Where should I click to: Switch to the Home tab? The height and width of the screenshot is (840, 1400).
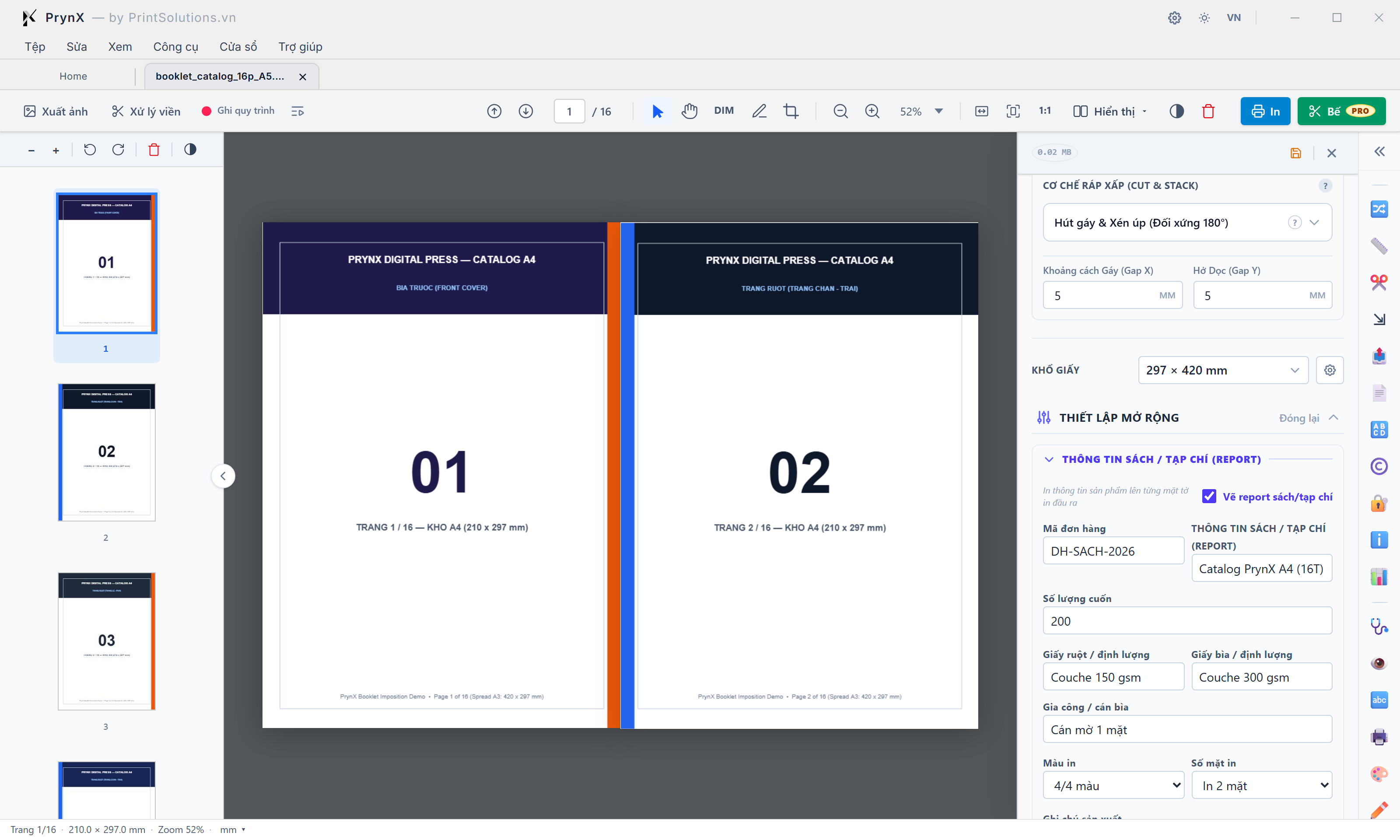pos(73,76)
